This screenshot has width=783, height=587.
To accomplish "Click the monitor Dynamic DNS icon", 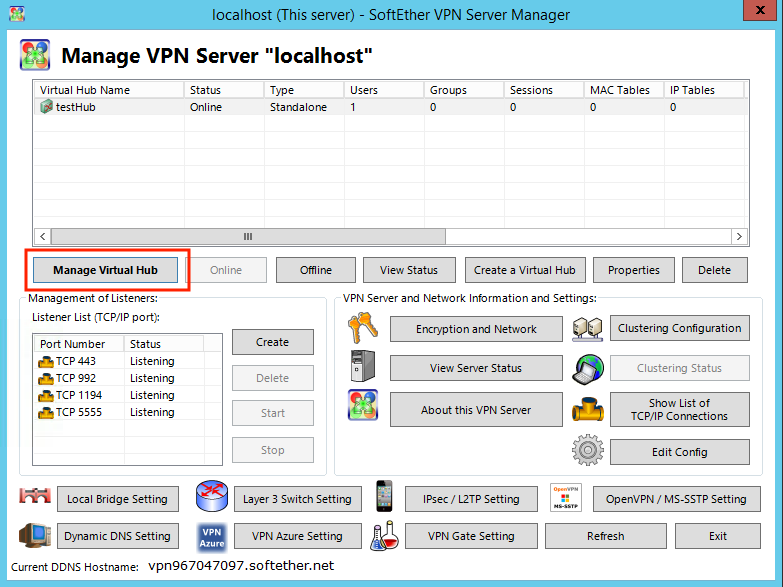I will pos(35,535).
